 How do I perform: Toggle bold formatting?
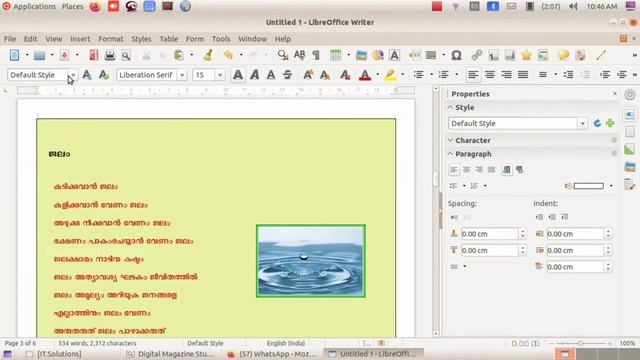[238, 75]
